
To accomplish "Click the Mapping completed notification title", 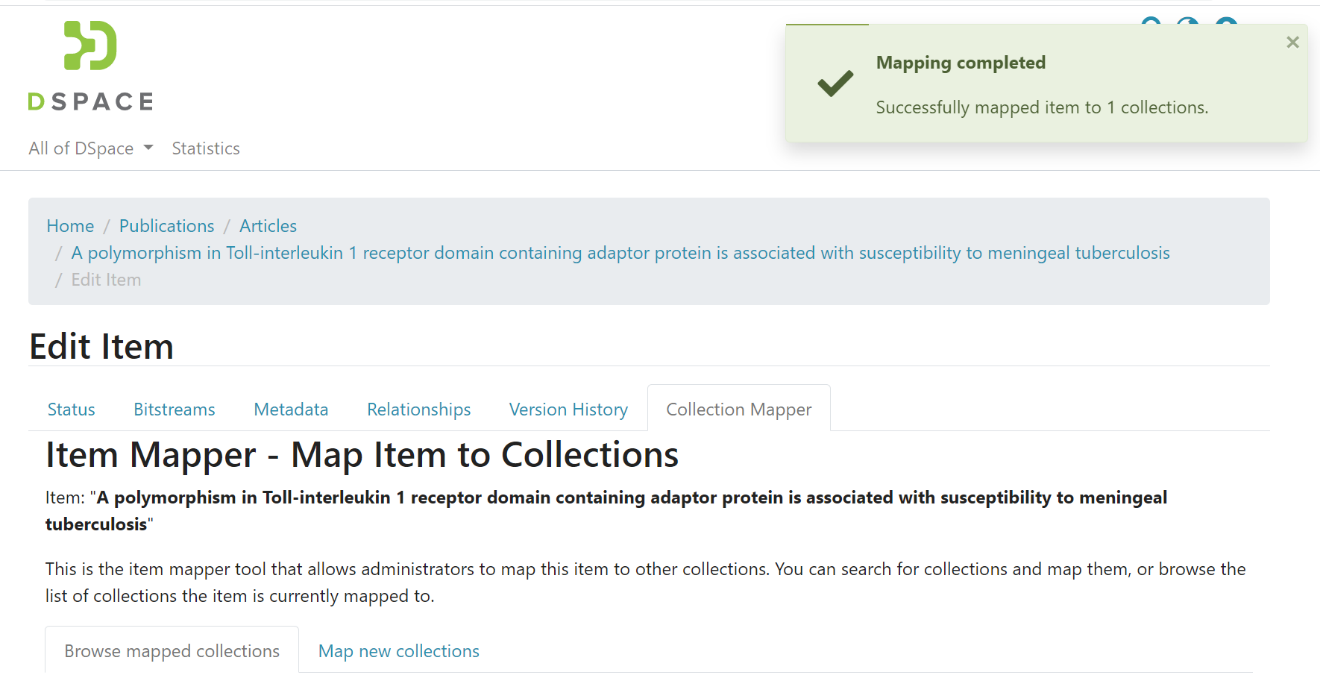I will 961,63.
